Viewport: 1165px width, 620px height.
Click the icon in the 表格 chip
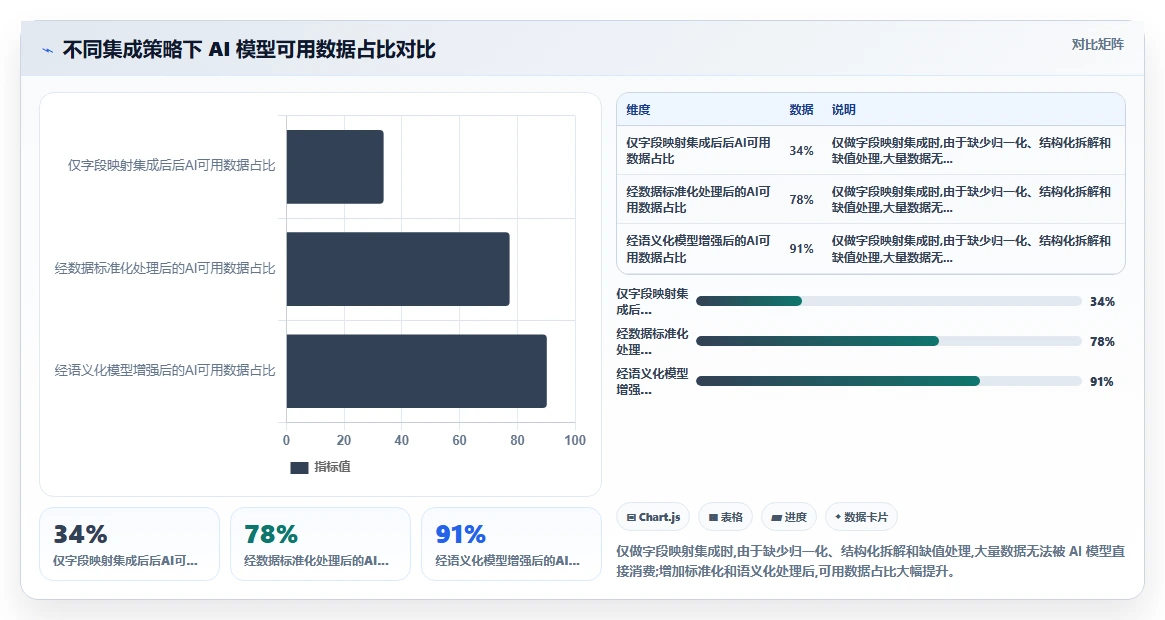(713, 517)
